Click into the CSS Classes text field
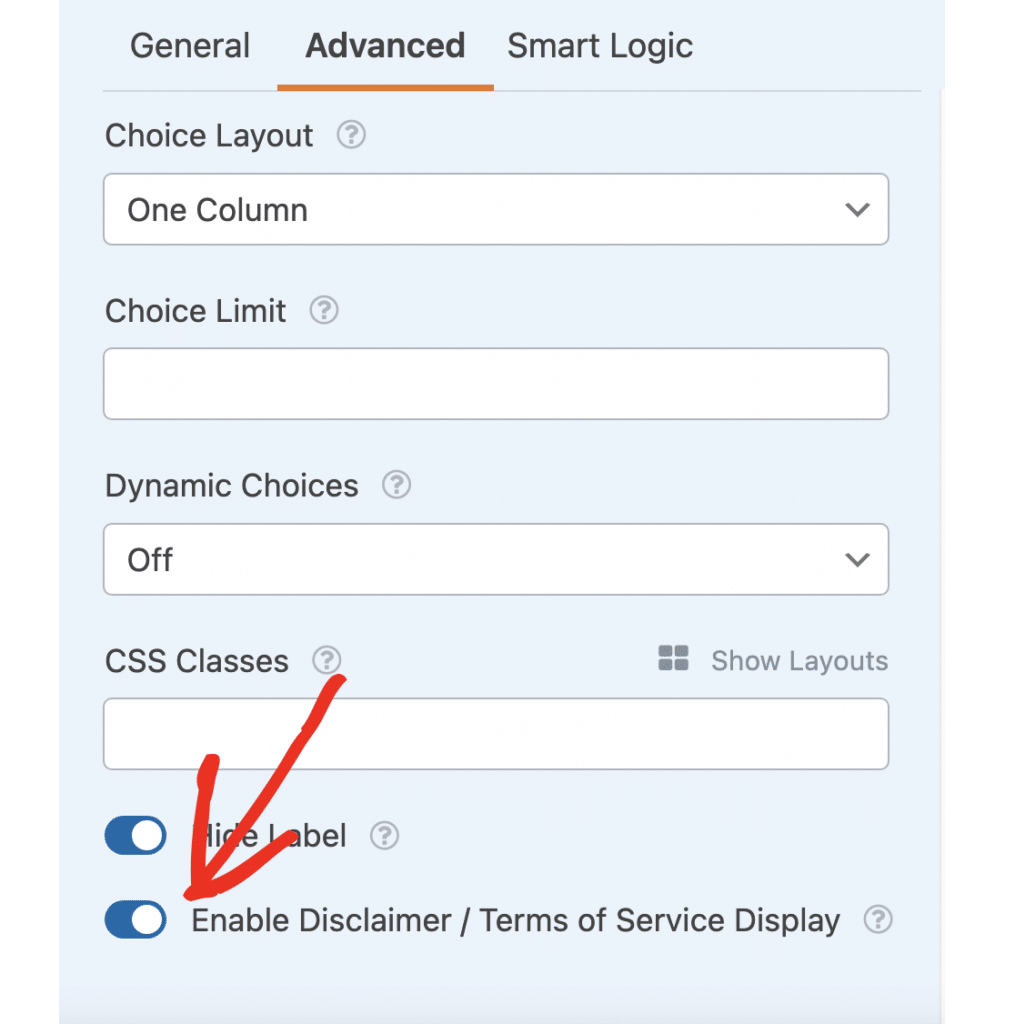The width and height of the screenshot is (1015, 1024). click(495, 734)
